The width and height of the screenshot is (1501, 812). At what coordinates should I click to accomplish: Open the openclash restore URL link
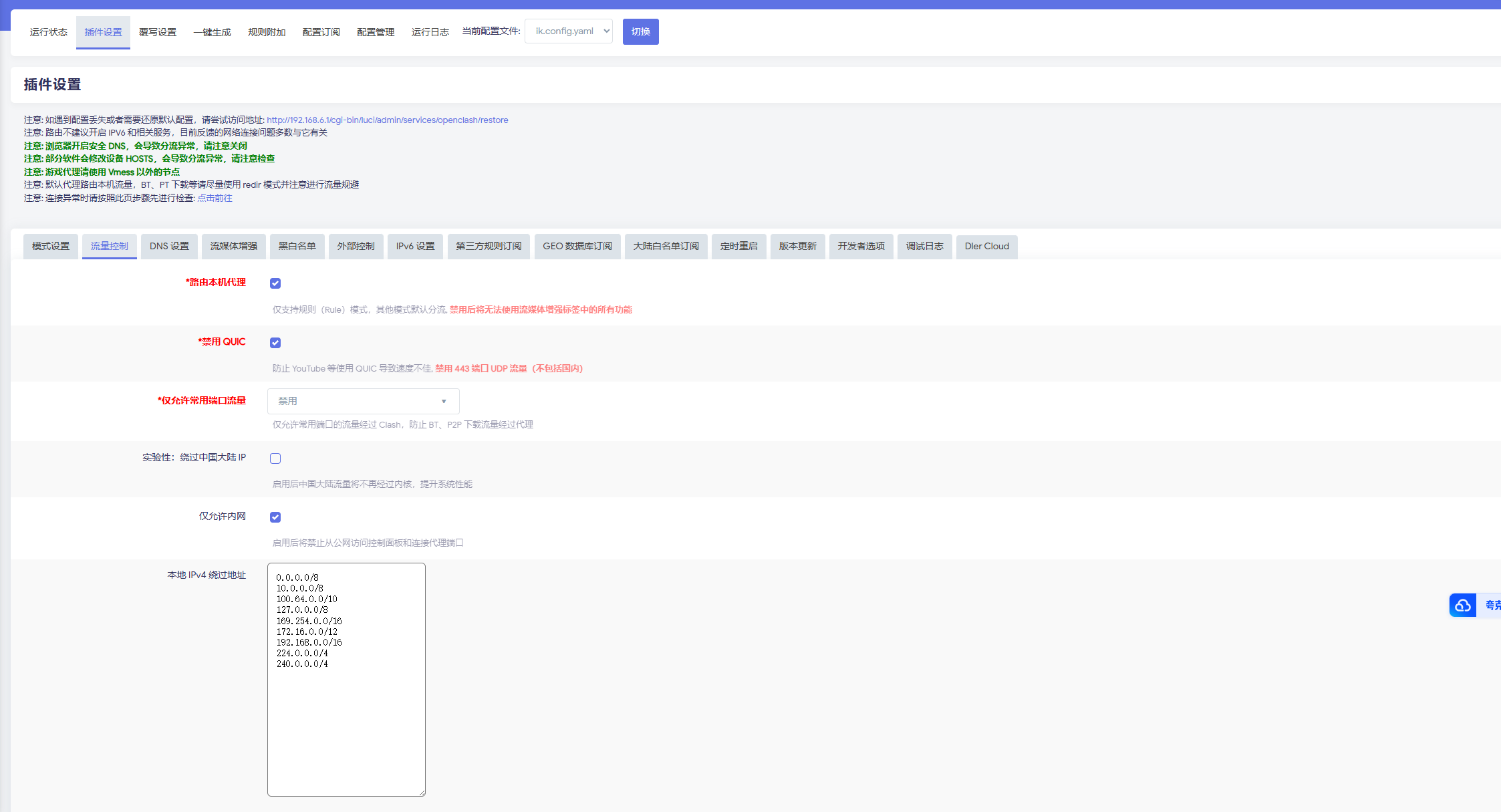387,120
